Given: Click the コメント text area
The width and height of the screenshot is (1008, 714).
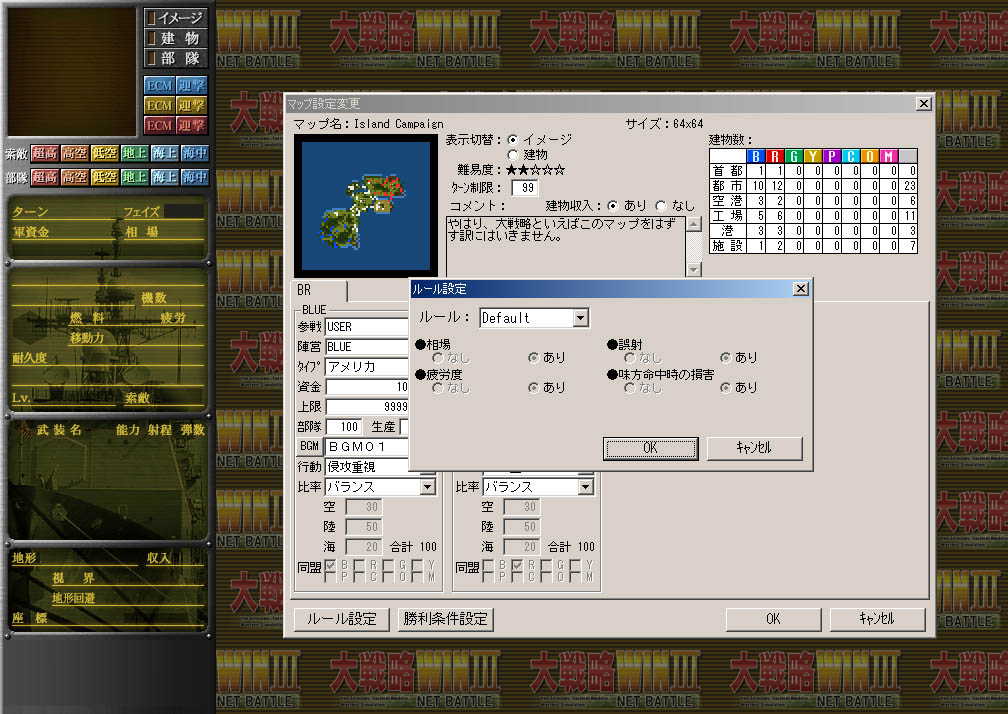Looking at the screenshot, I should click(566, 246).
